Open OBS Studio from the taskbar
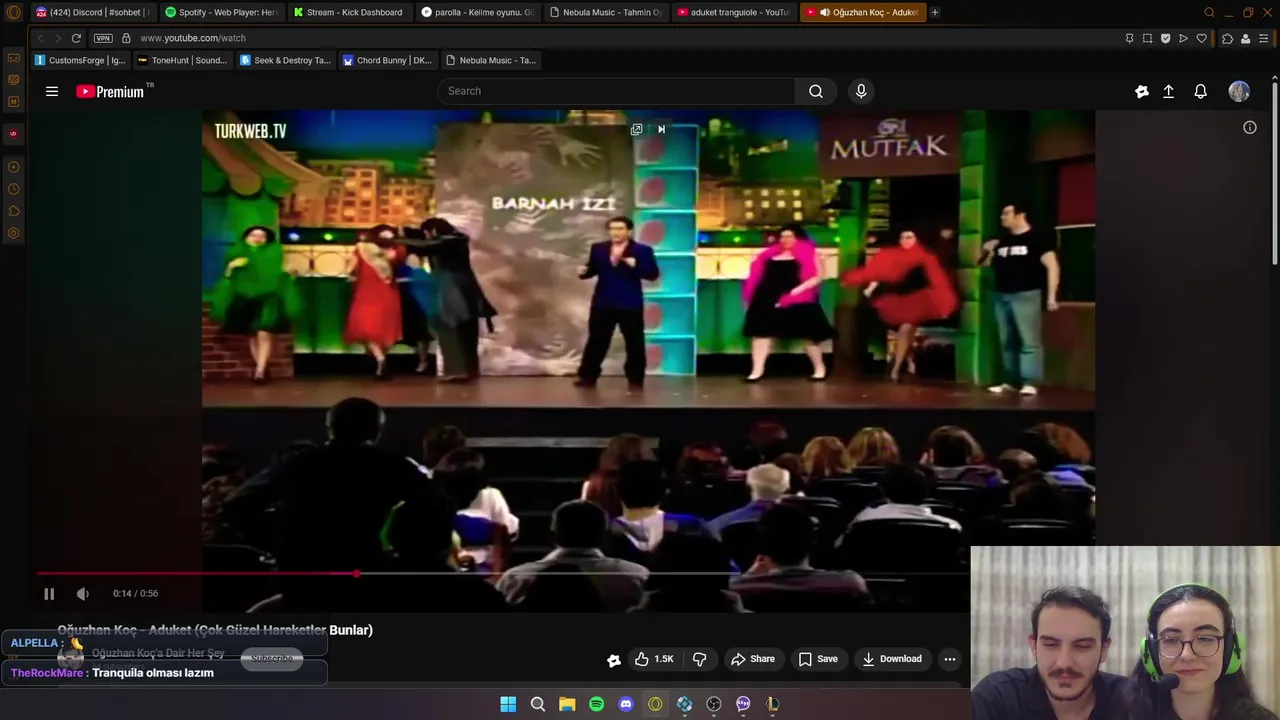This screenshot has width=1280, height=720. click(714, 704)
